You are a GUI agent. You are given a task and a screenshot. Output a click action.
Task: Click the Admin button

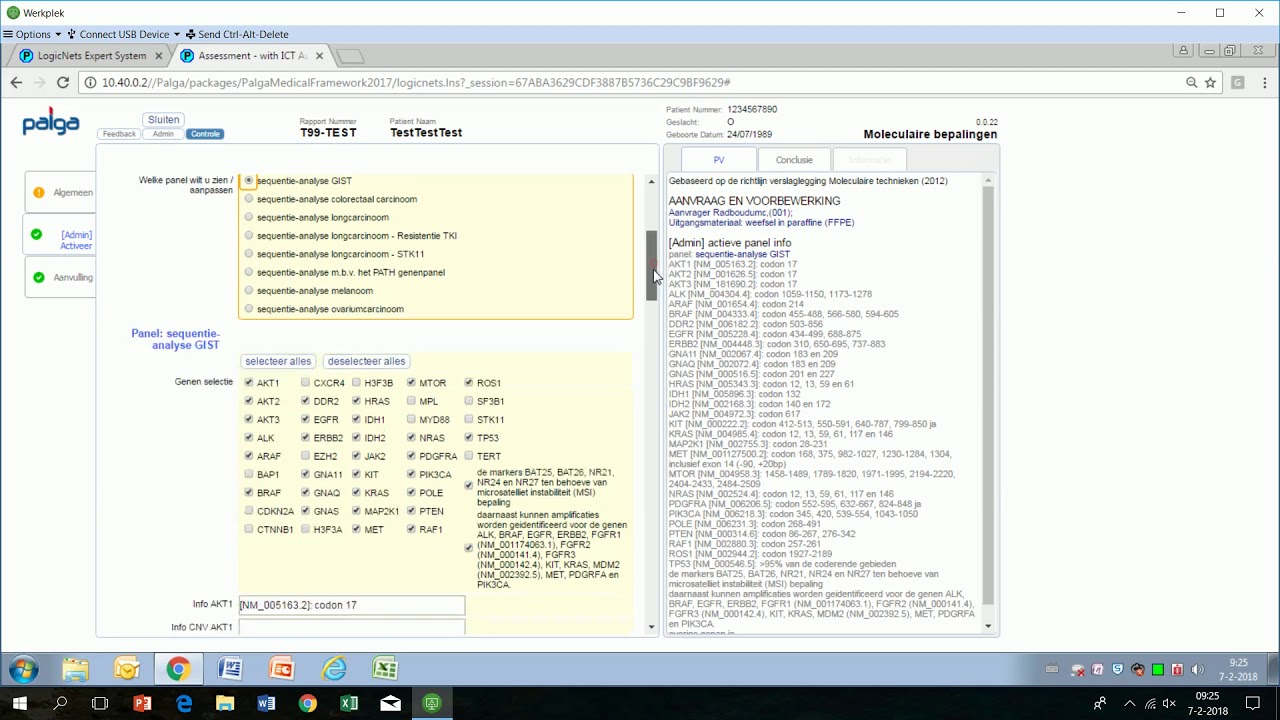coord(163,134)
